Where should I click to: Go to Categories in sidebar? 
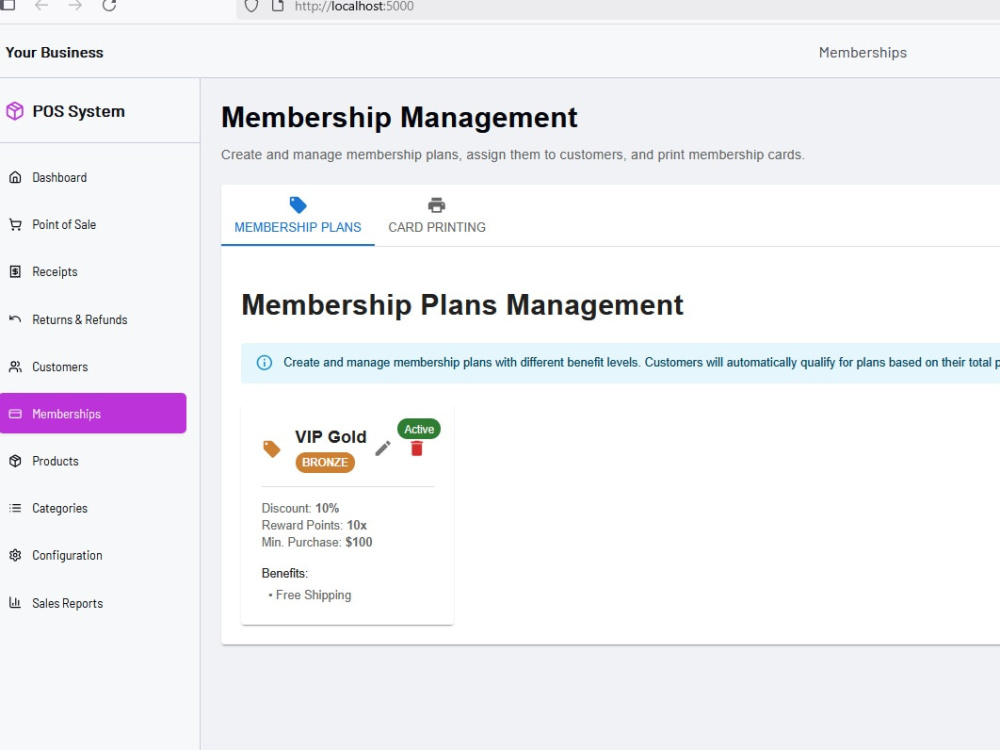[x=60, y=508]
